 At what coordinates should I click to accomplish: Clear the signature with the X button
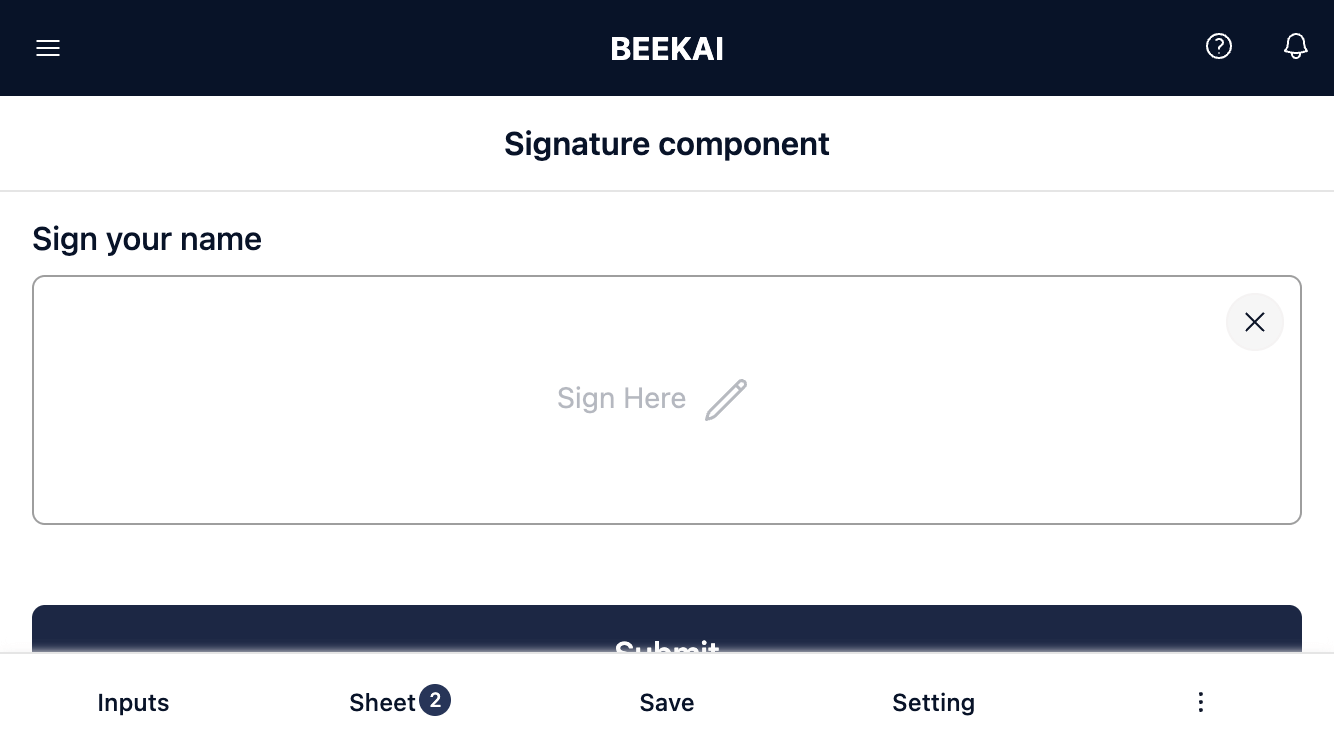(x=1254, y=322)
